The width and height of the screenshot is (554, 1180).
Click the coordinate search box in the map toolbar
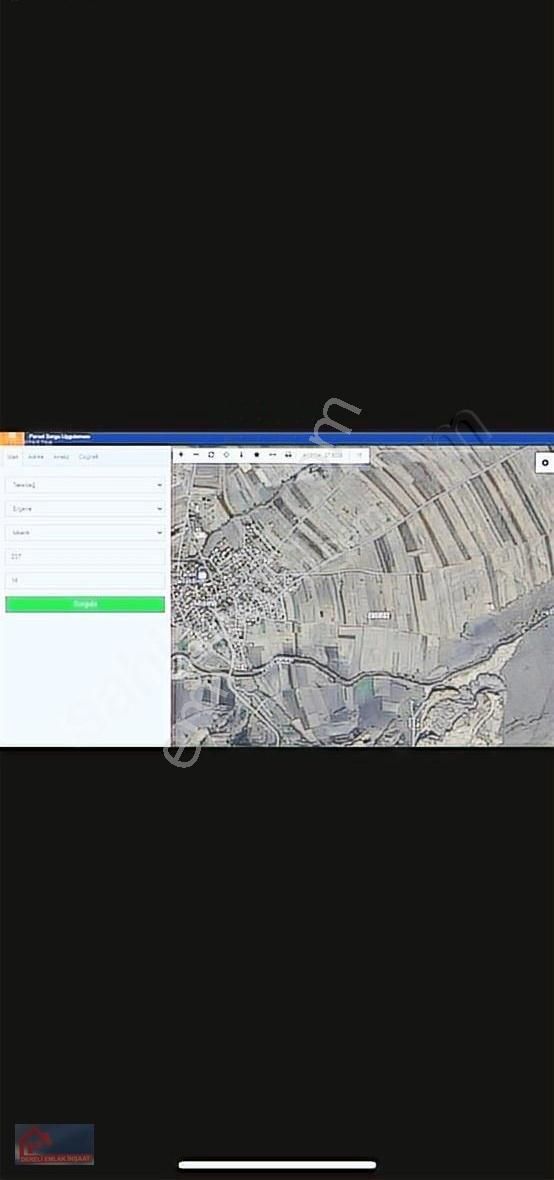[324, 455]
